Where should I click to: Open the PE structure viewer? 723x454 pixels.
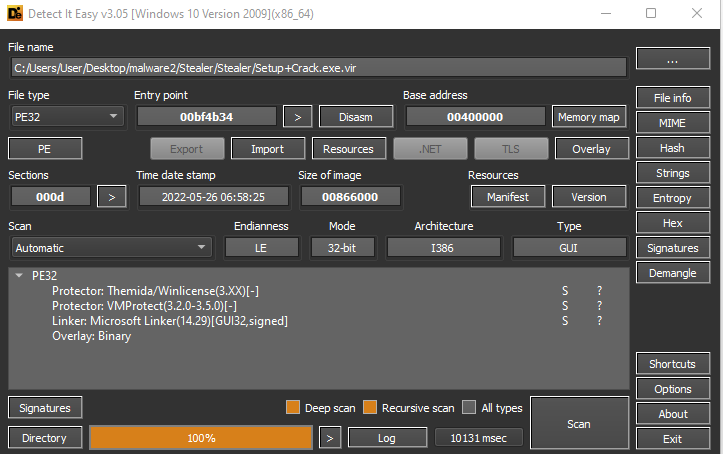click(x=45, y=148)
